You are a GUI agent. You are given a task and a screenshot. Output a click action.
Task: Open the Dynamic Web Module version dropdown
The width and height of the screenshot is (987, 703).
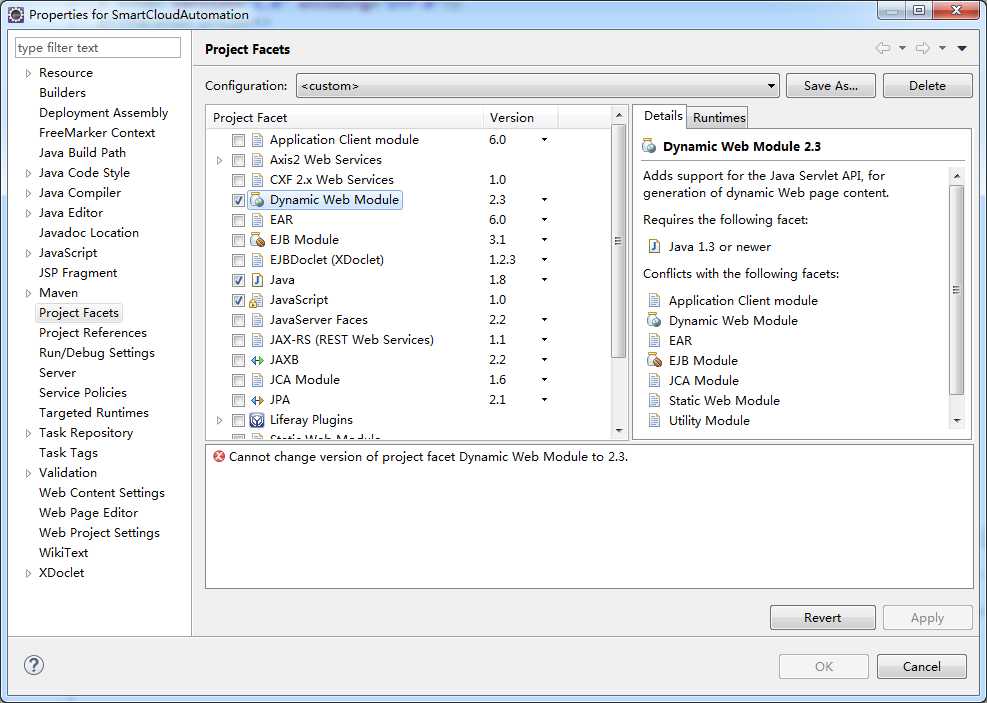[x=544, y=200]
